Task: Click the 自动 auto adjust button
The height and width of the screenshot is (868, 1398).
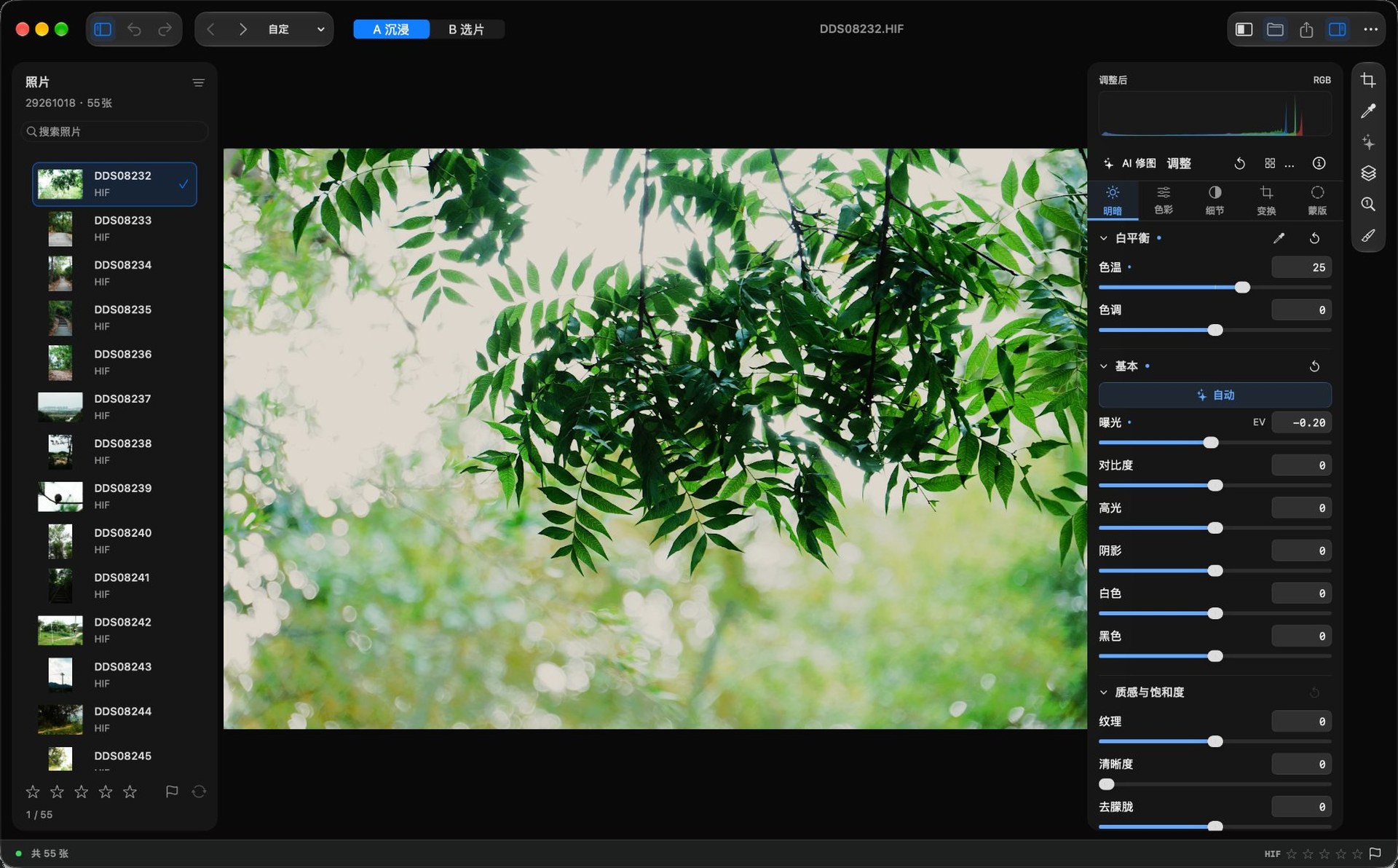Action: [x=1215, y=395]
